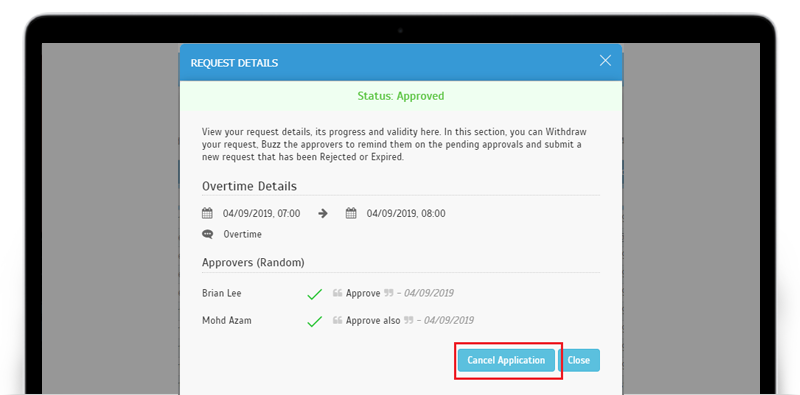Click the Overtime Details heading
This screenshot has width=800, height=395.
point(249,186)
